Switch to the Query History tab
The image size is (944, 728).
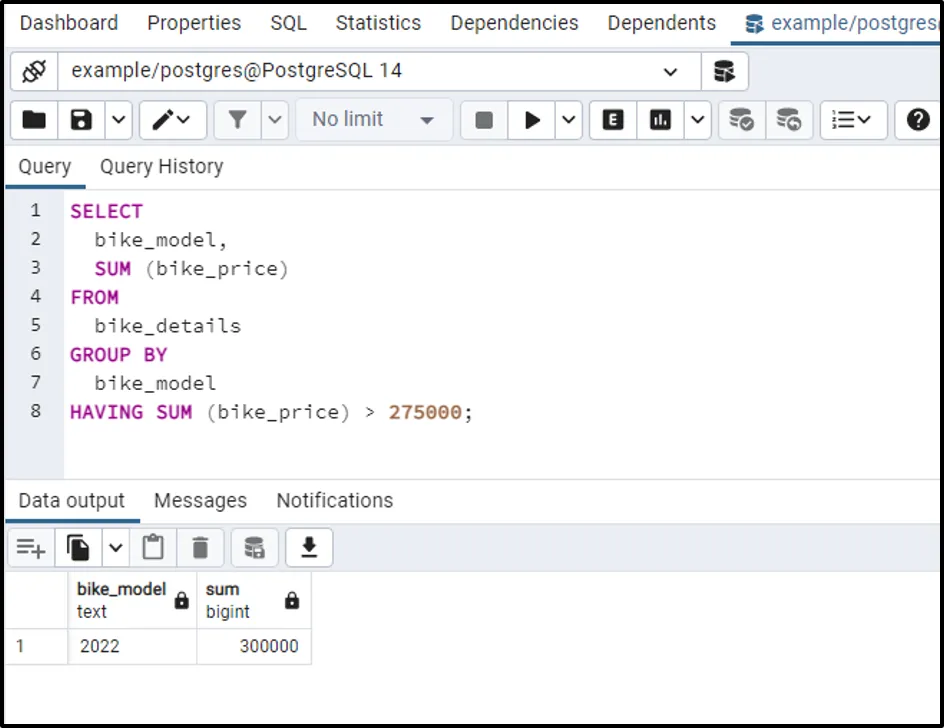161,166
